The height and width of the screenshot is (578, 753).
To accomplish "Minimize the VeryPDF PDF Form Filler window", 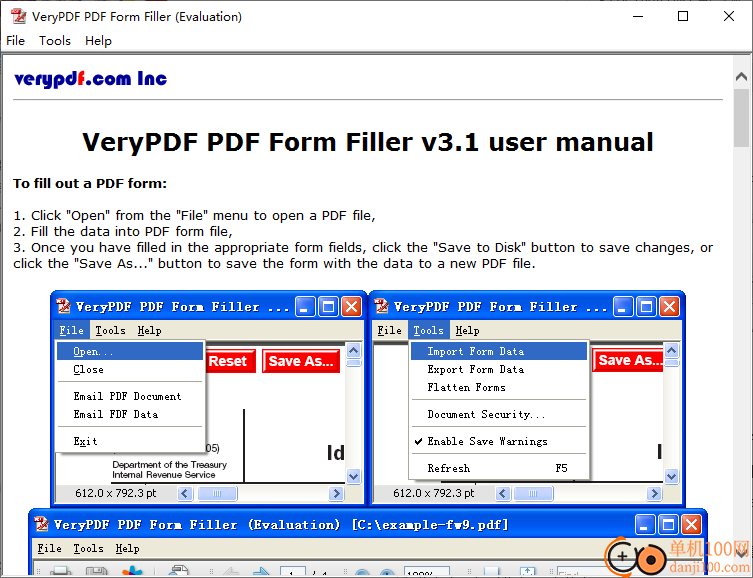I will (638, 16).
